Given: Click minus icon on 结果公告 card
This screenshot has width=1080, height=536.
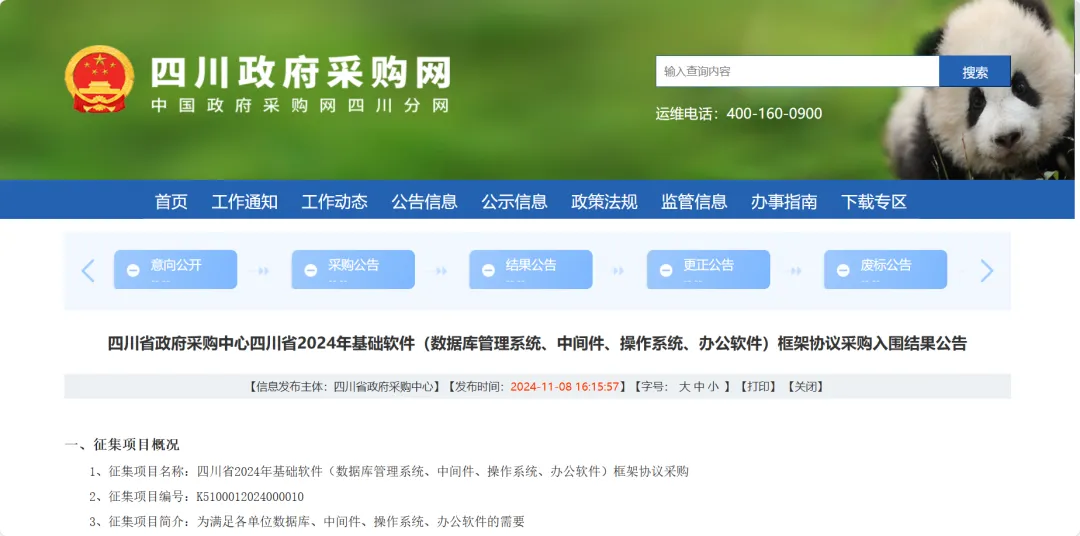Looking at the screenshot, I should pos(488,270).
